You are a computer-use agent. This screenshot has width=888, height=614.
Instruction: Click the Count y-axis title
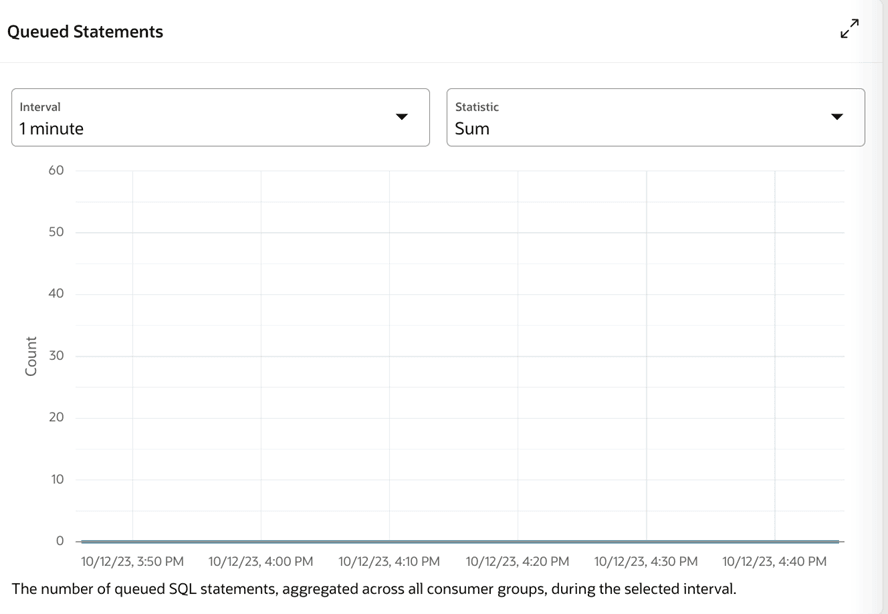pos(31,356)
